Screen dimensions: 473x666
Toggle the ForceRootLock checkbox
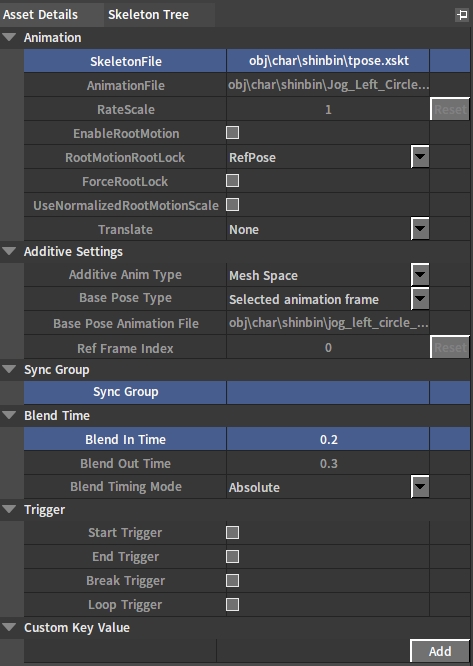[232, 181]
